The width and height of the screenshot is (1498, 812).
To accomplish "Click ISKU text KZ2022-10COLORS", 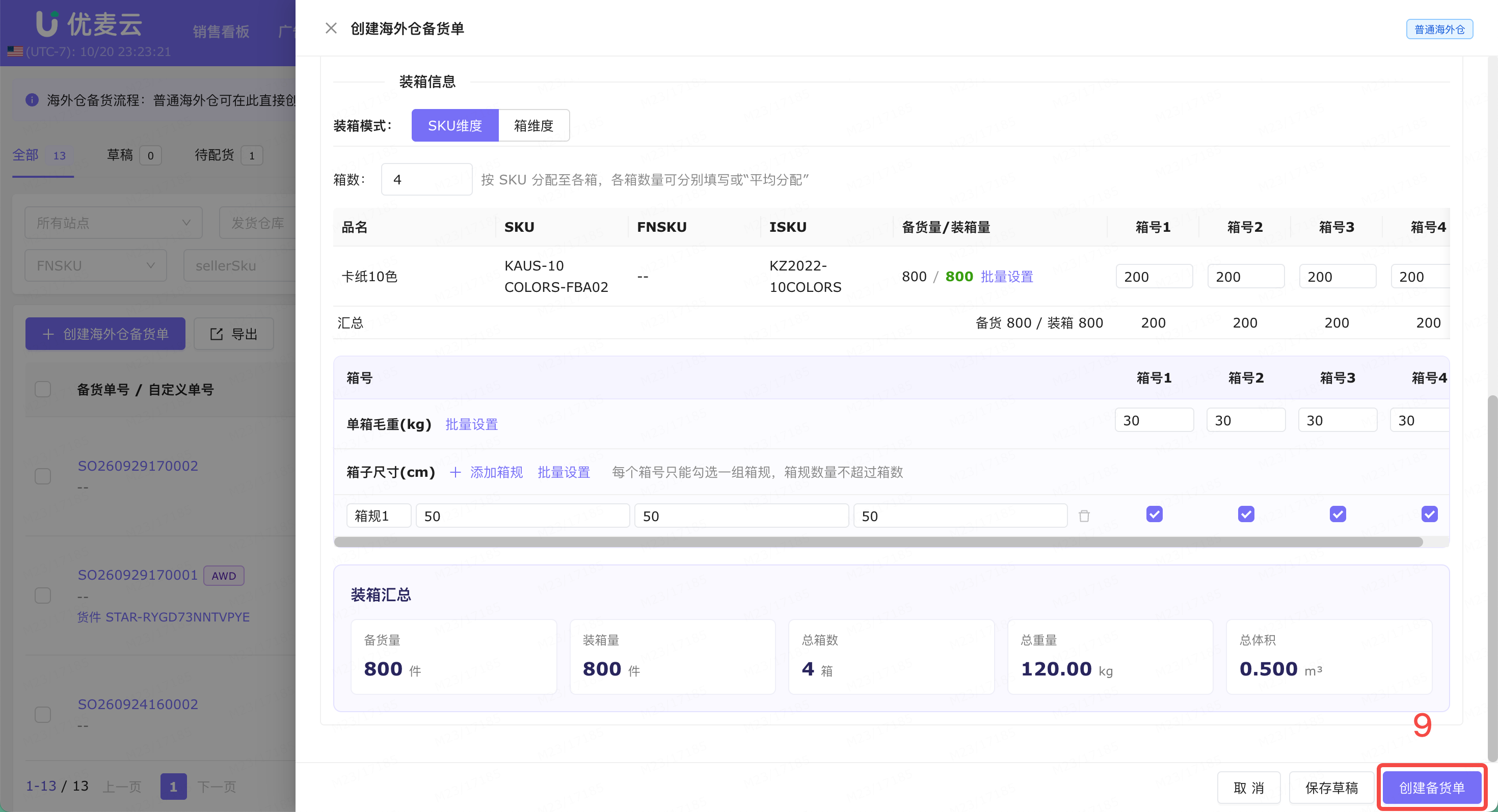I will [805, 276].
